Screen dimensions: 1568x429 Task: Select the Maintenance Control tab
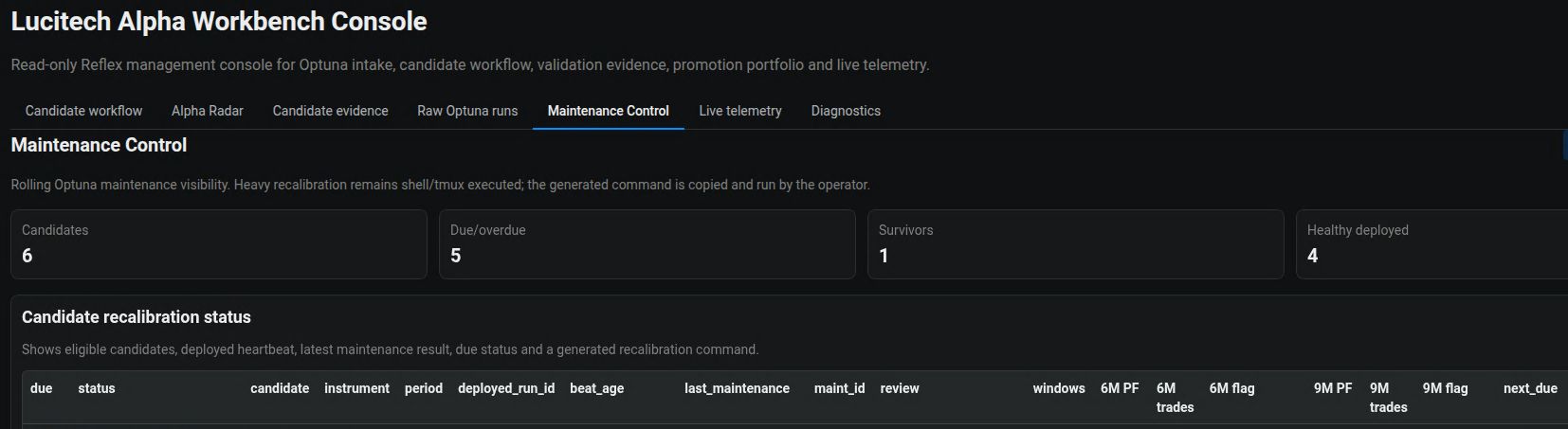(609, 111)
